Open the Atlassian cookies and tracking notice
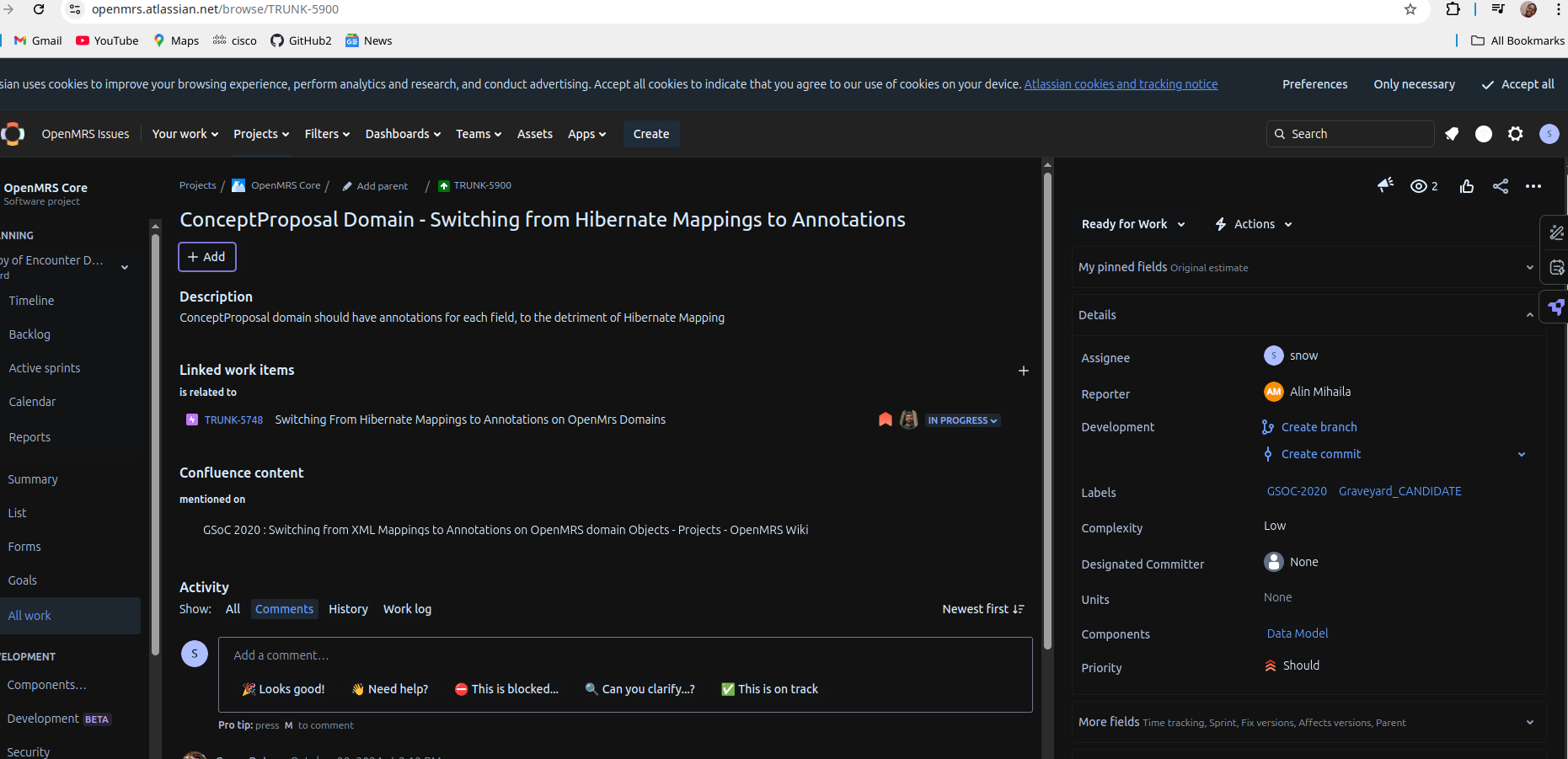 pos(1121,84)
